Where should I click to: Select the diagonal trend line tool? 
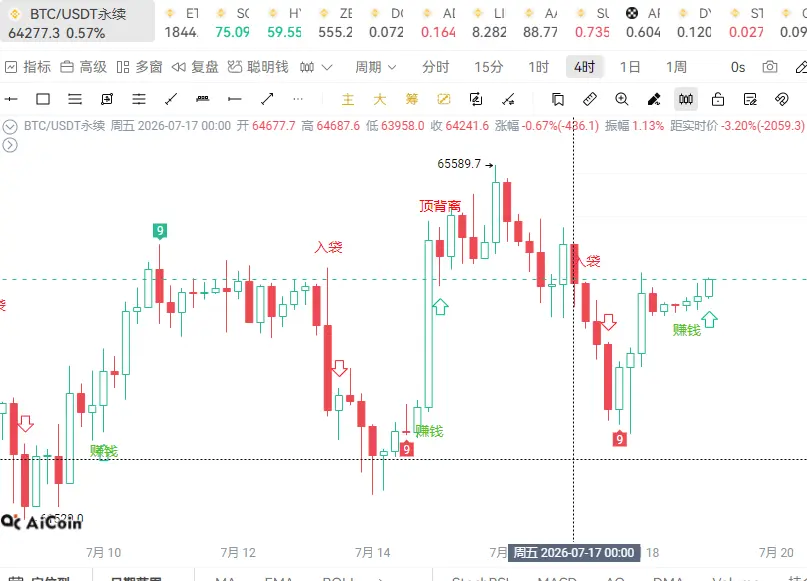click(x=171, y=99)
